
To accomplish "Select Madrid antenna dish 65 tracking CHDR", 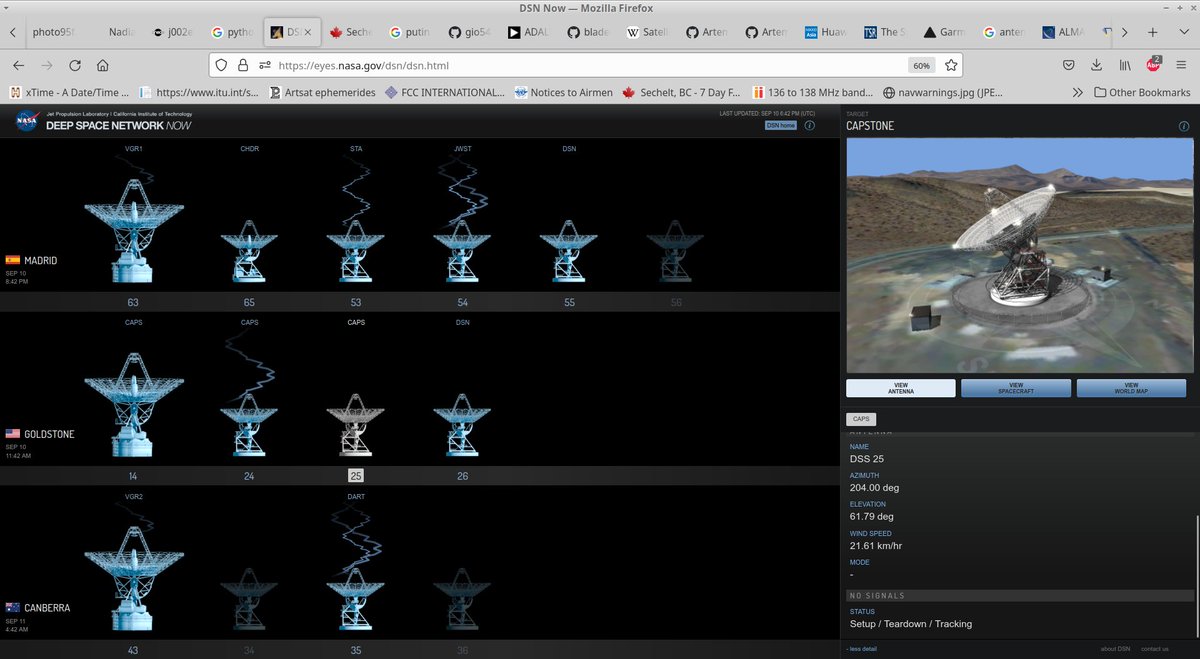I will coord(249,252).
